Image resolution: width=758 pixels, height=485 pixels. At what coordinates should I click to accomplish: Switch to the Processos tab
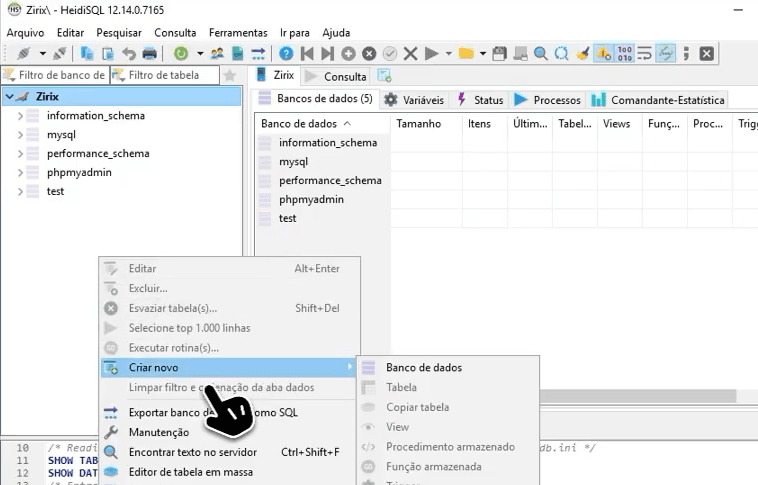[547, 100]
